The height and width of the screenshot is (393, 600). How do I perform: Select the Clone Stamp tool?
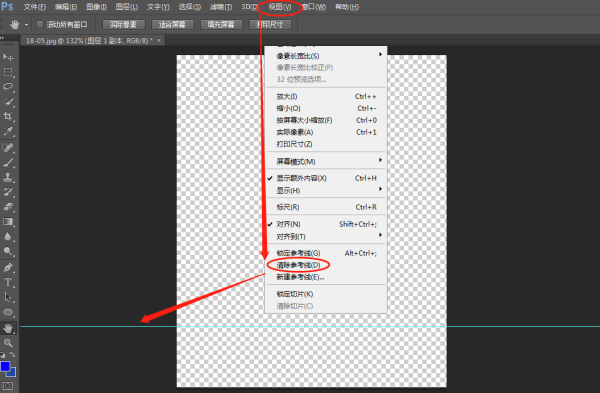(8, 177)
